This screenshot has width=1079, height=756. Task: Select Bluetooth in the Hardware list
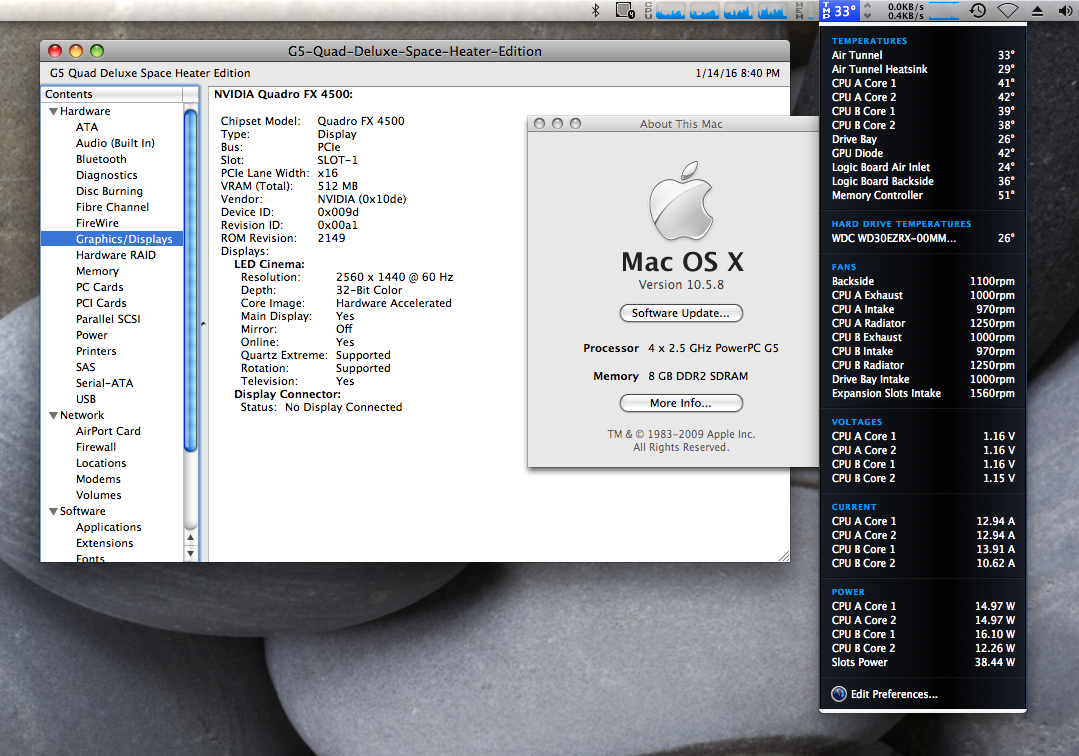click(101, 159)
